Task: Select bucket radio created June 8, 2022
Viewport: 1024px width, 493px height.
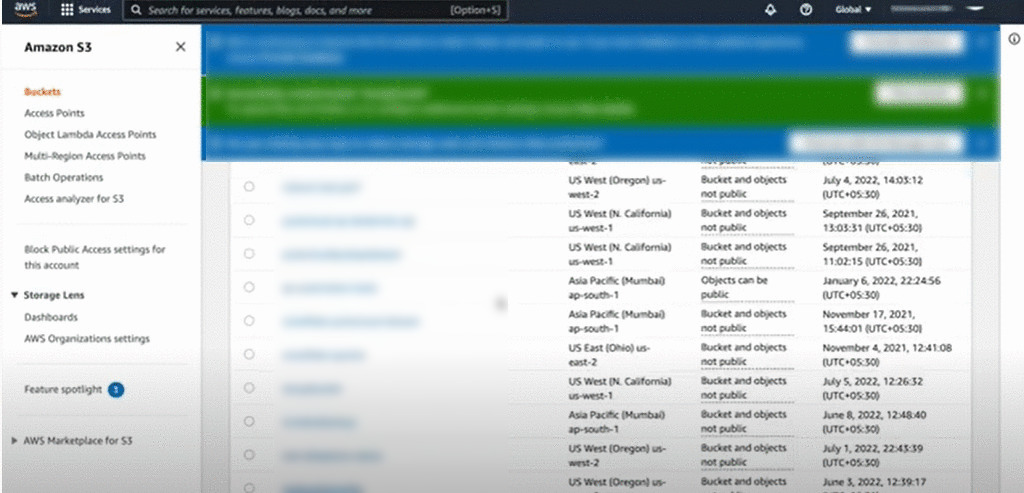Action: [x=249, y=421]
